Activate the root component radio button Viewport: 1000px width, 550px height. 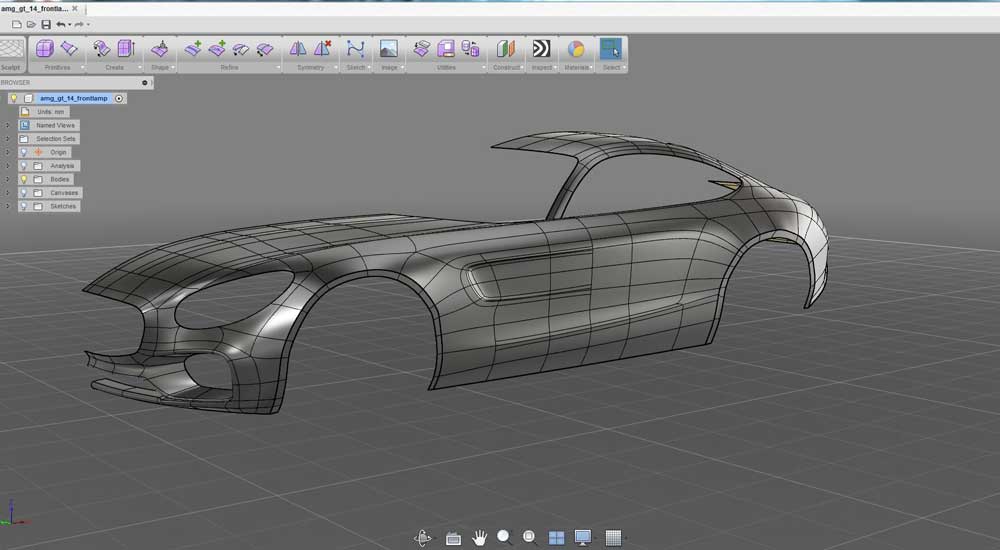[x=119, y=98]
